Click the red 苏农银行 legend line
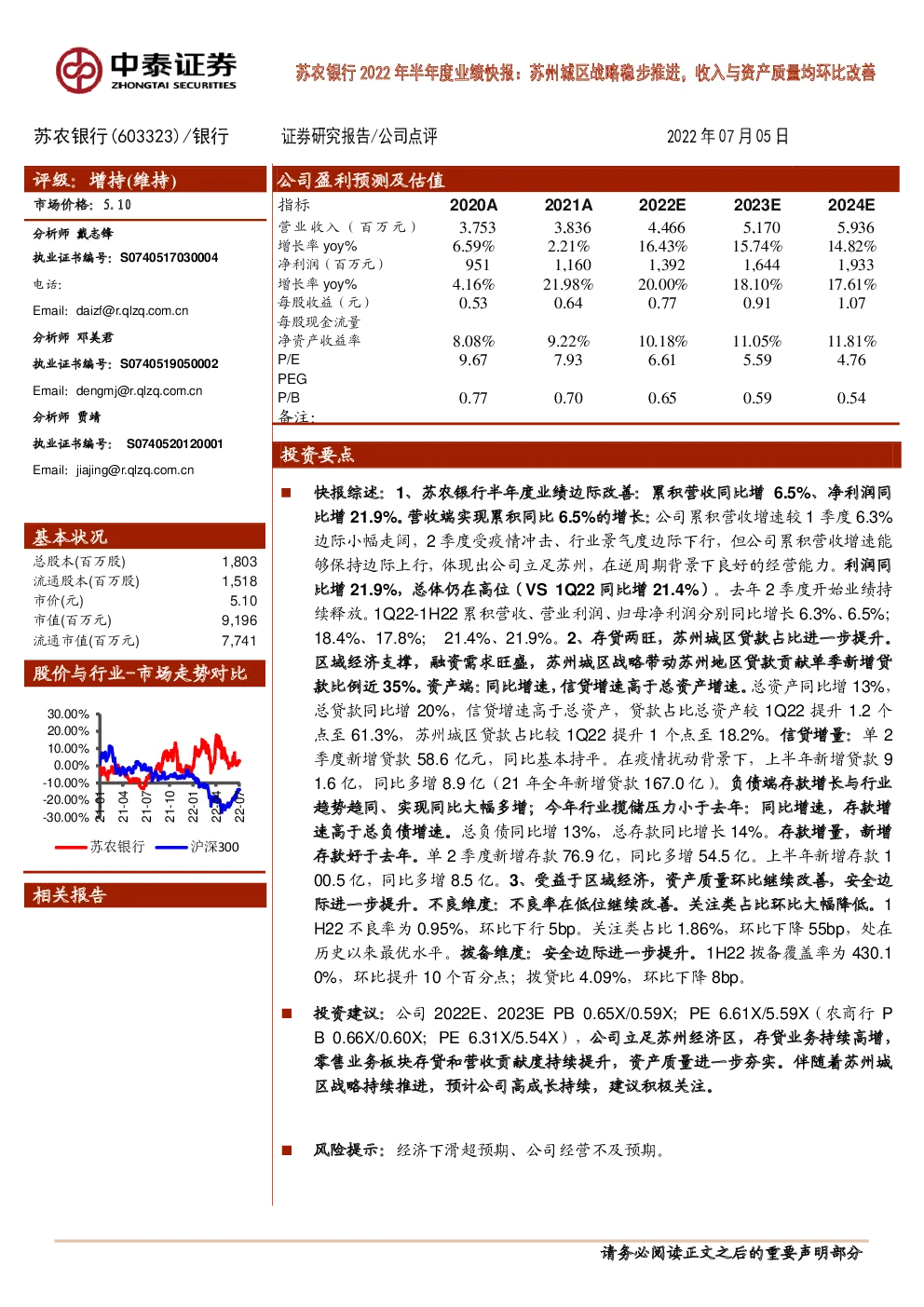Image resolution: width=924 pixels, height=1307 pixels. 71,847
